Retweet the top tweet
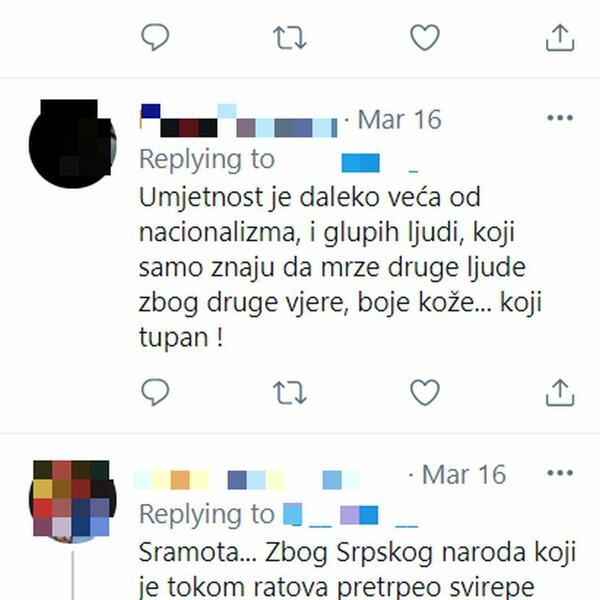600x600 pixels. [290, 38]
